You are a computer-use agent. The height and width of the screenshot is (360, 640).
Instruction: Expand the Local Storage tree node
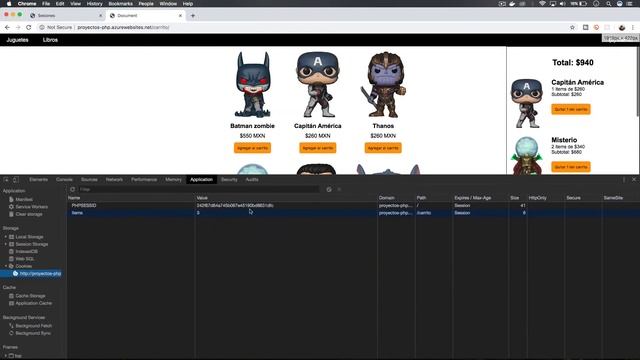6,237
